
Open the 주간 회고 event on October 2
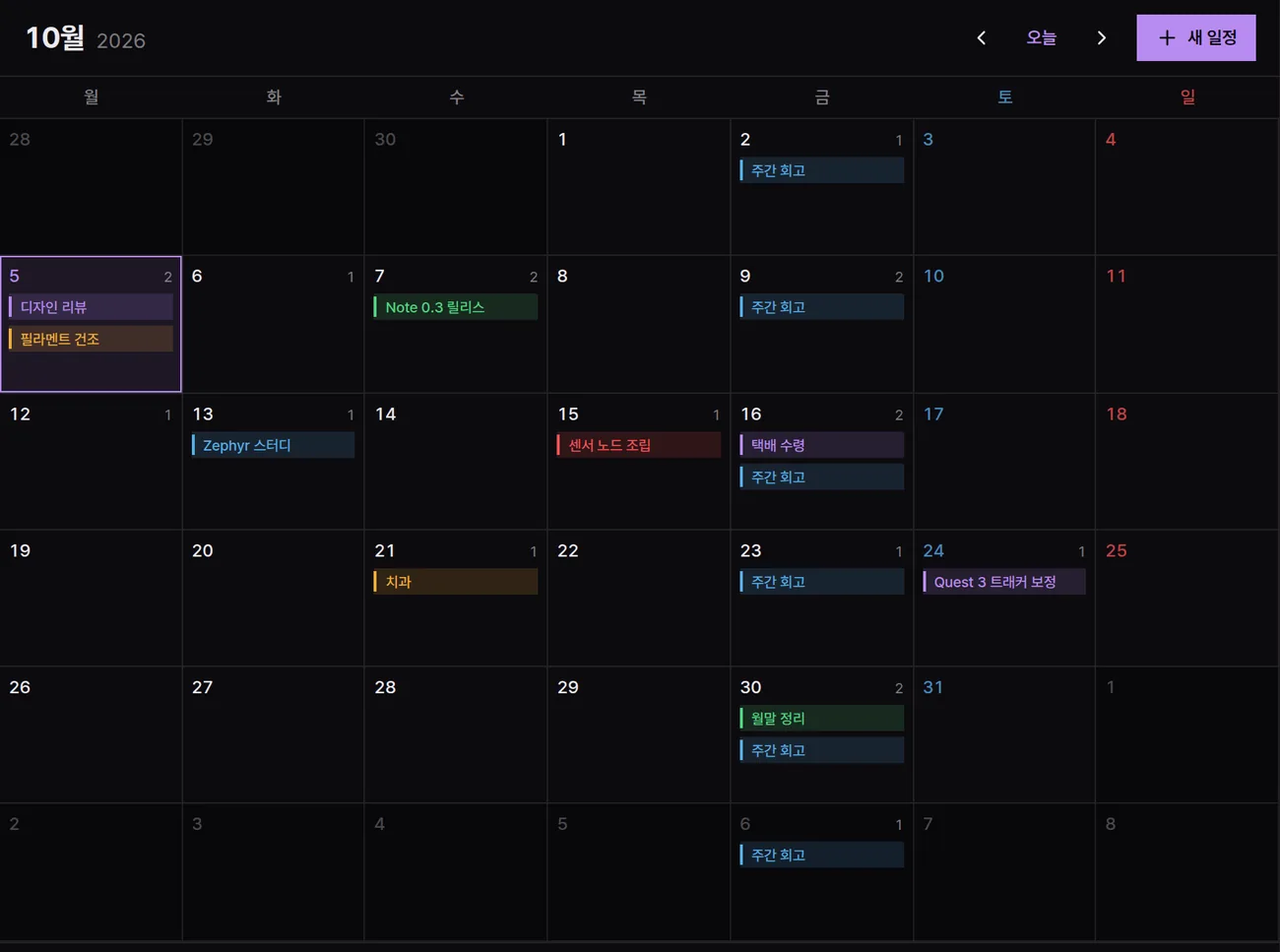pos(821,170)
